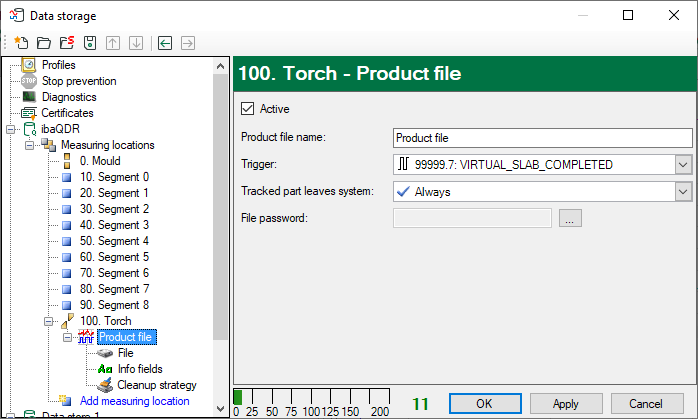
Task: Click the Measuring locations icon
Action: (49, 145)
